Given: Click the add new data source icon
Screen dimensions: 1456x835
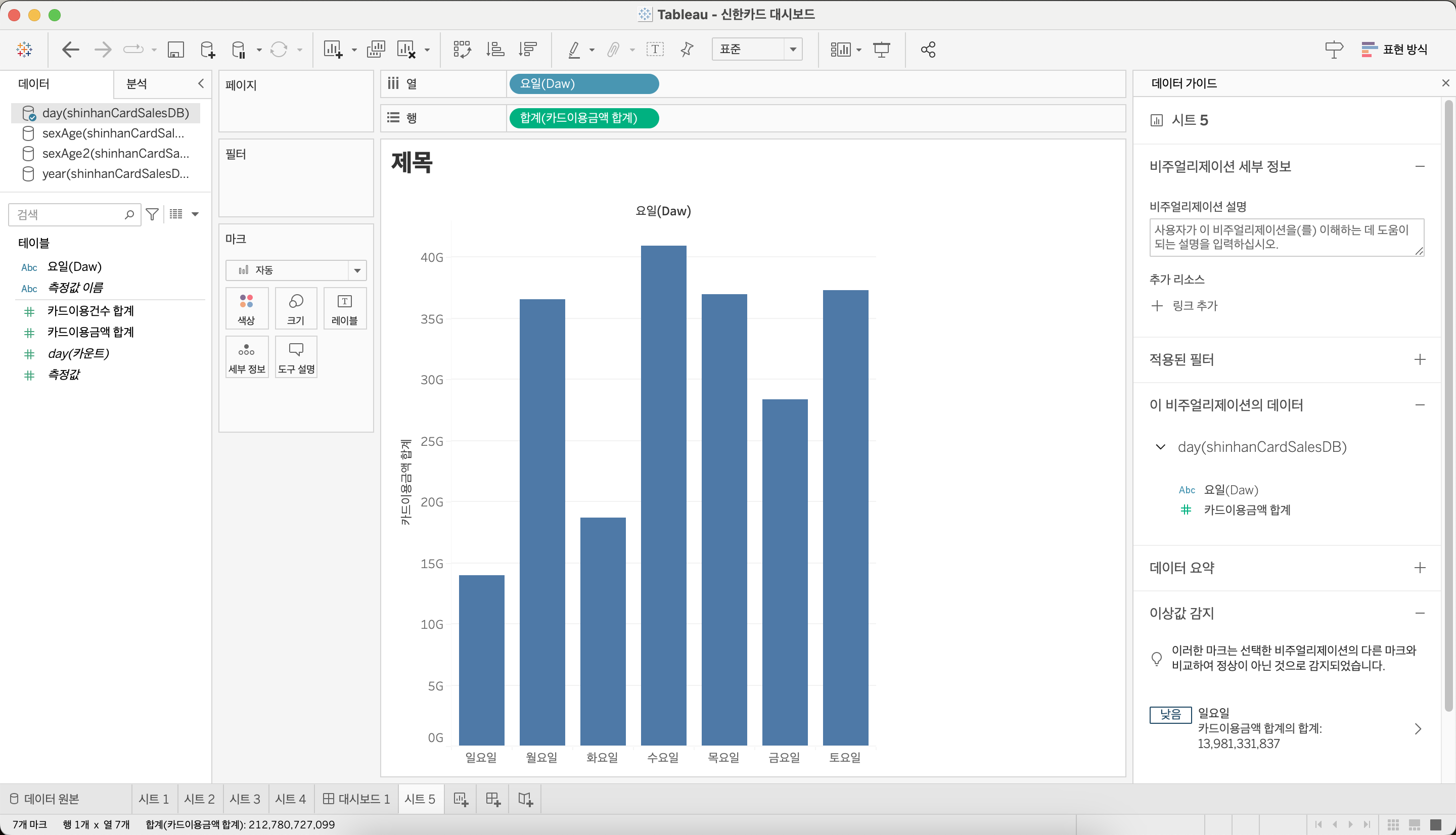Looking at the screenshot, I should coord(208,50).
